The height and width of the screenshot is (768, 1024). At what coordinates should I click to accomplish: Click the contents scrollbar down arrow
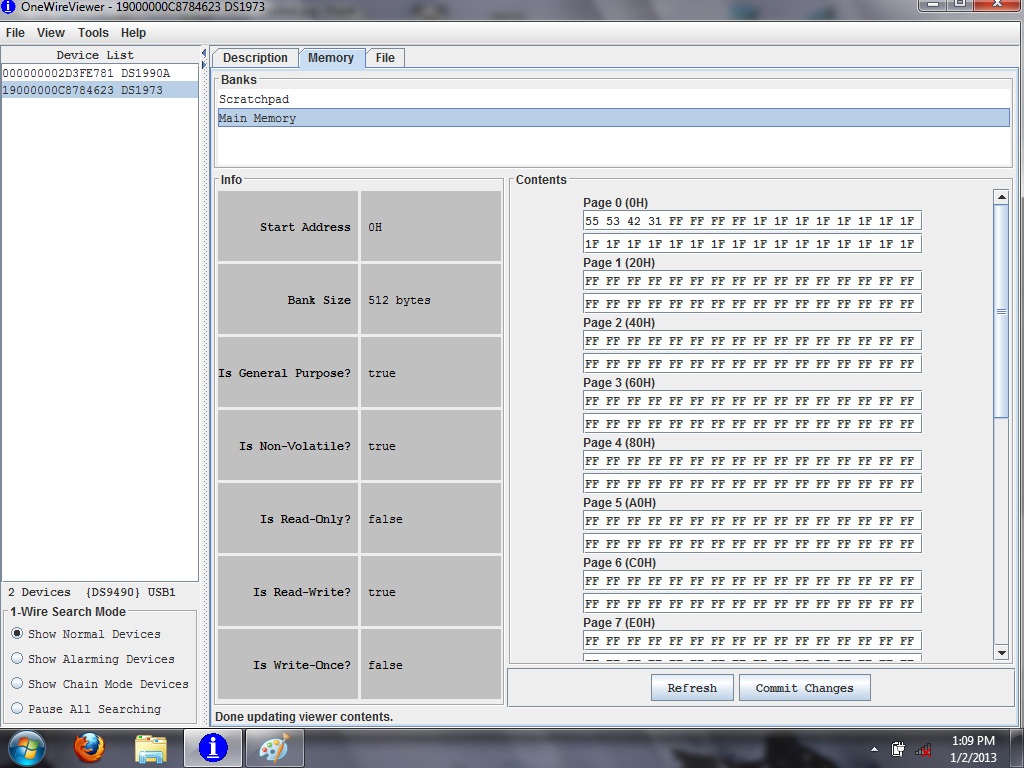[1001, 652]
